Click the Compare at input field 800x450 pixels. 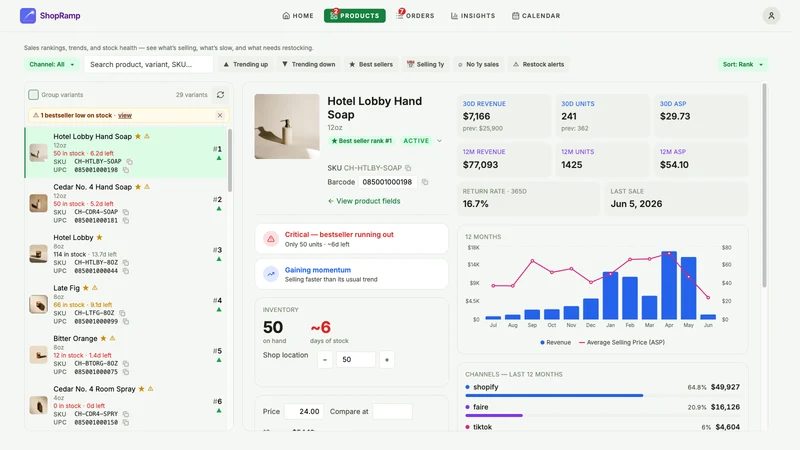coord(392,411)
